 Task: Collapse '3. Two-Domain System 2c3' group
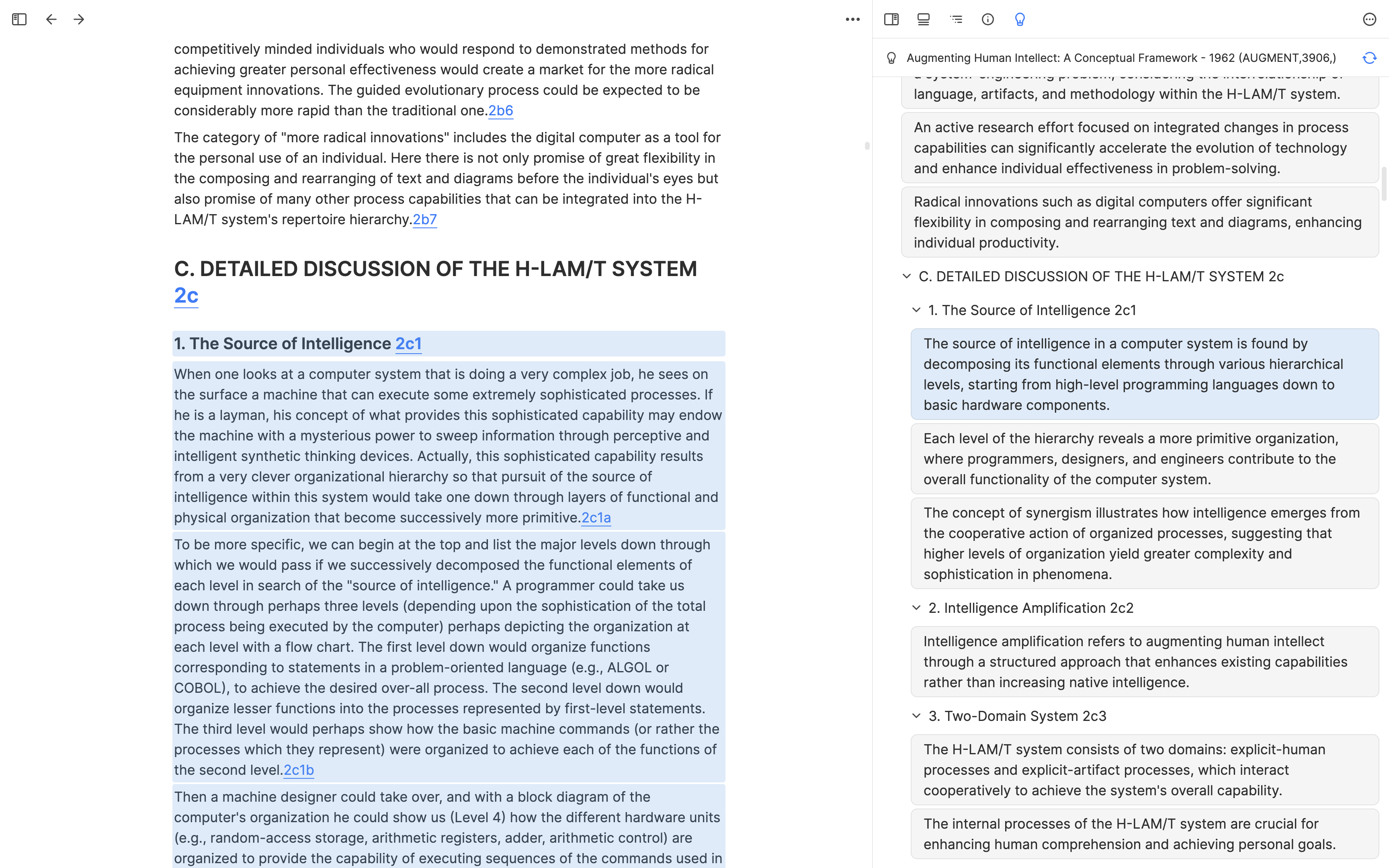(916, 716)
